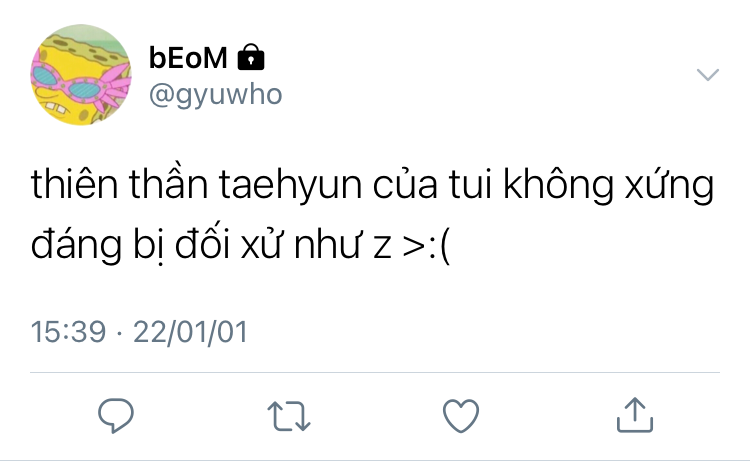Click the >:( emoticon in the tweet
The image size is (750, 461).
(x=426, y=247)
